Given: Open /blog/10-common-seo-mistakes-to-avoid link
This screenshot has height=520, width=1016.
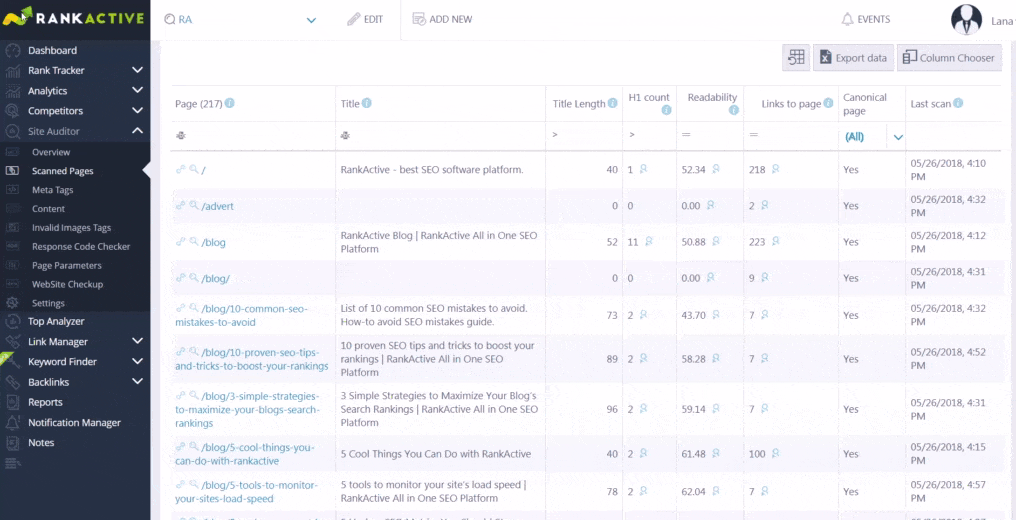Looking at the screenshot, I should [x=241, y=315].
